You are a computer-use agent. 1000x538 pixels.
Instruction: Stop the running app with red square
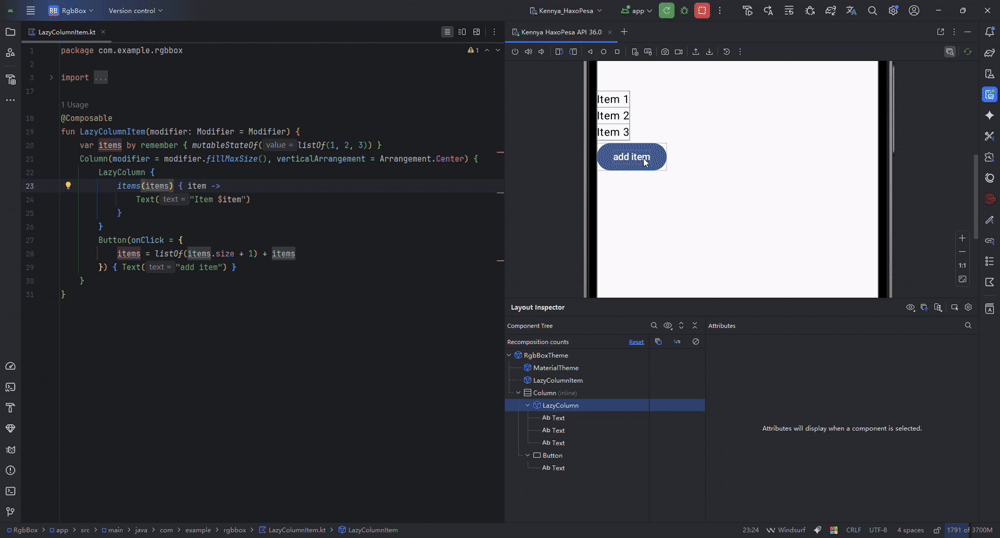702,11
